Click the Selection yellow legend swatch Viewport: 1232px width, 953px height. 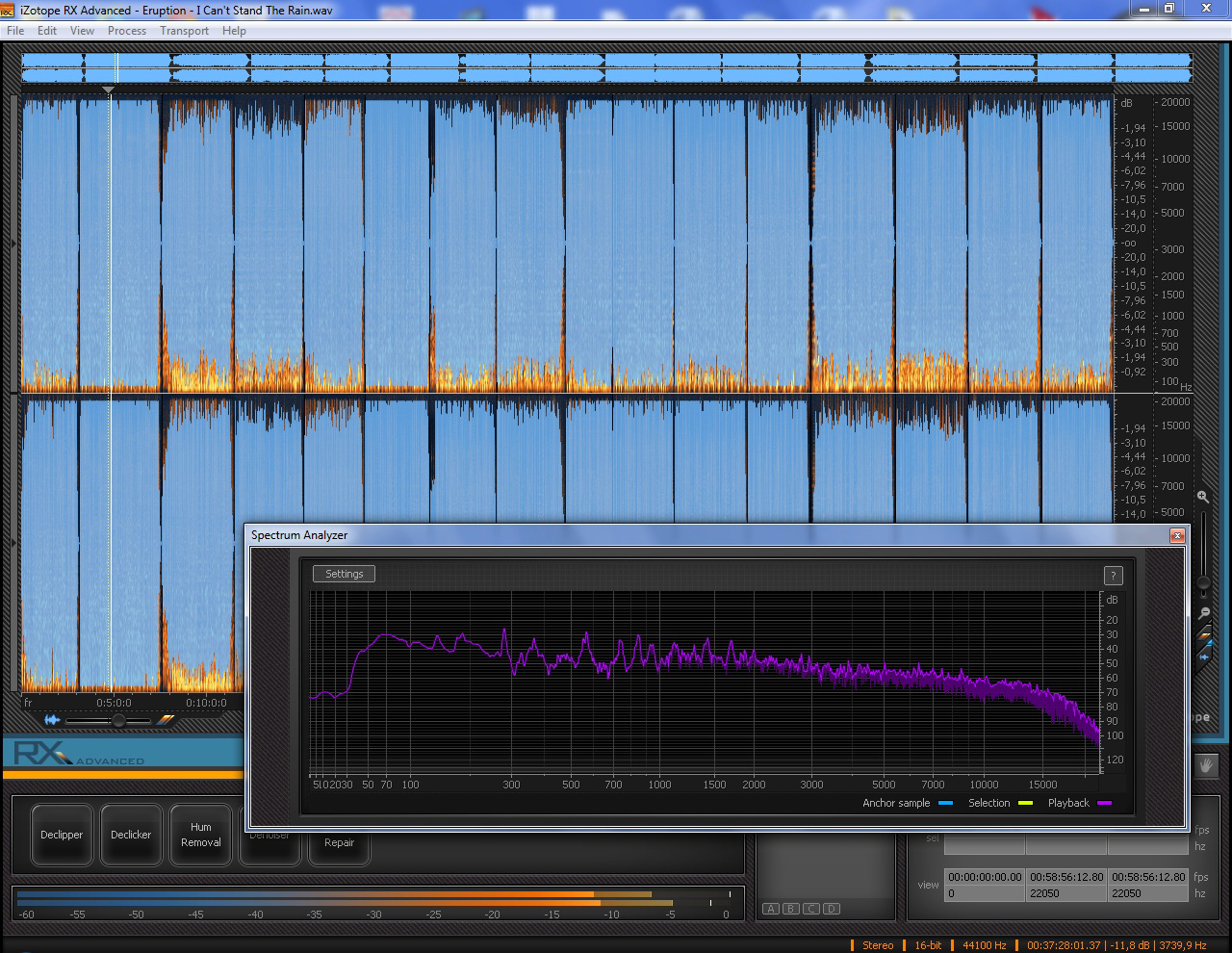(x=1025, y=803)
